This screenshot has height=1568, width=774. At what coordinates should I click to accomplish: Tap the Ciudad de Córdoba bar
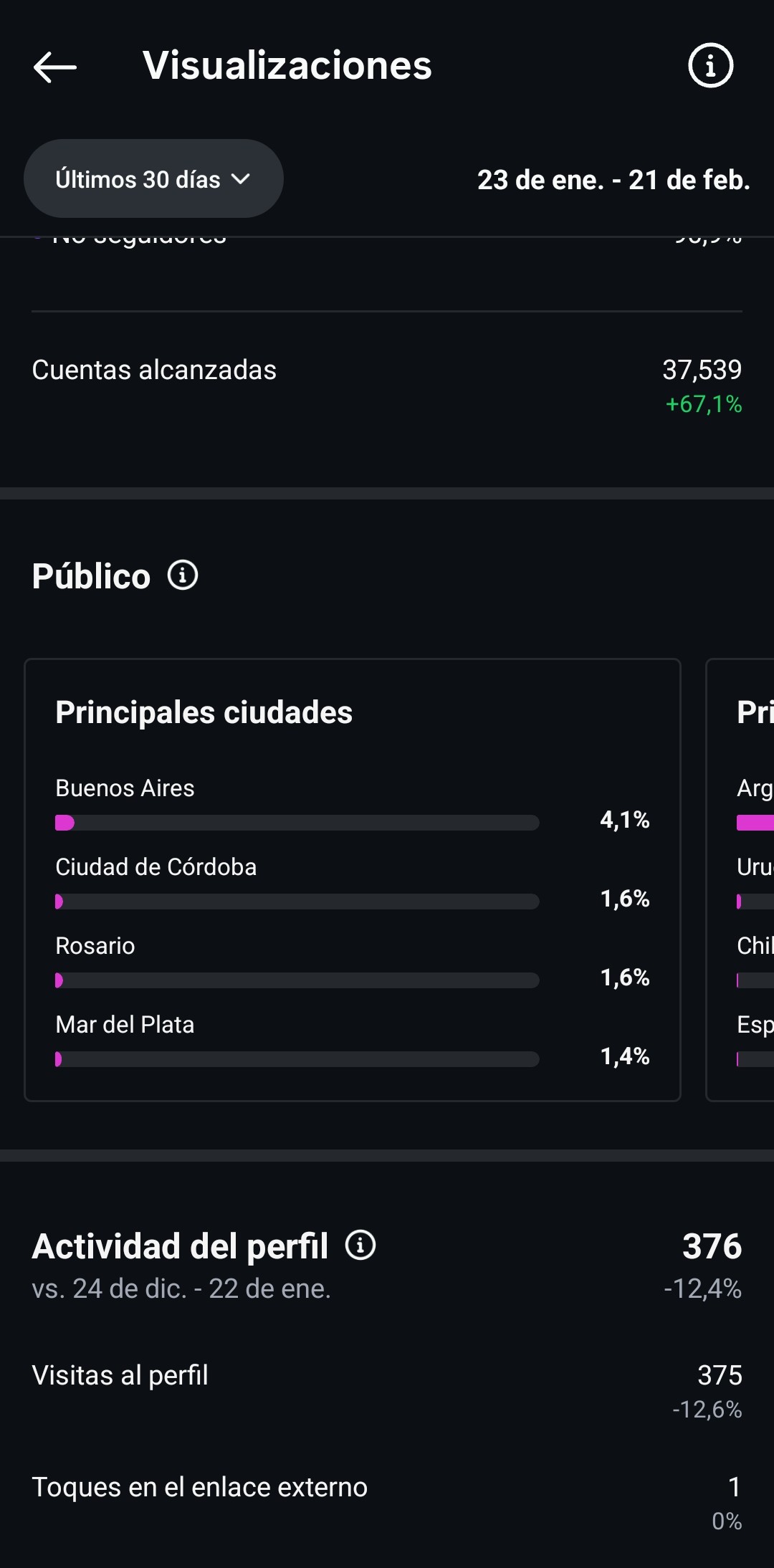(297, 902)
